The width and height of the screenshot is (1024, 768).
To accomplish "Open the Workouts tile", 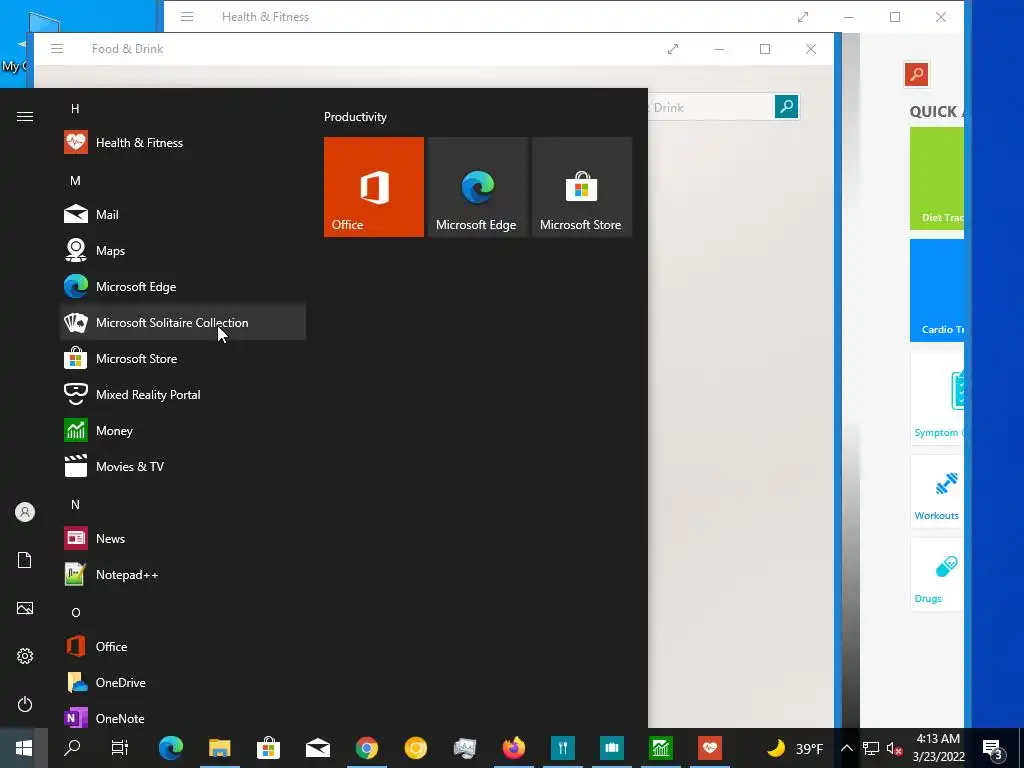I will pos(936,492).
